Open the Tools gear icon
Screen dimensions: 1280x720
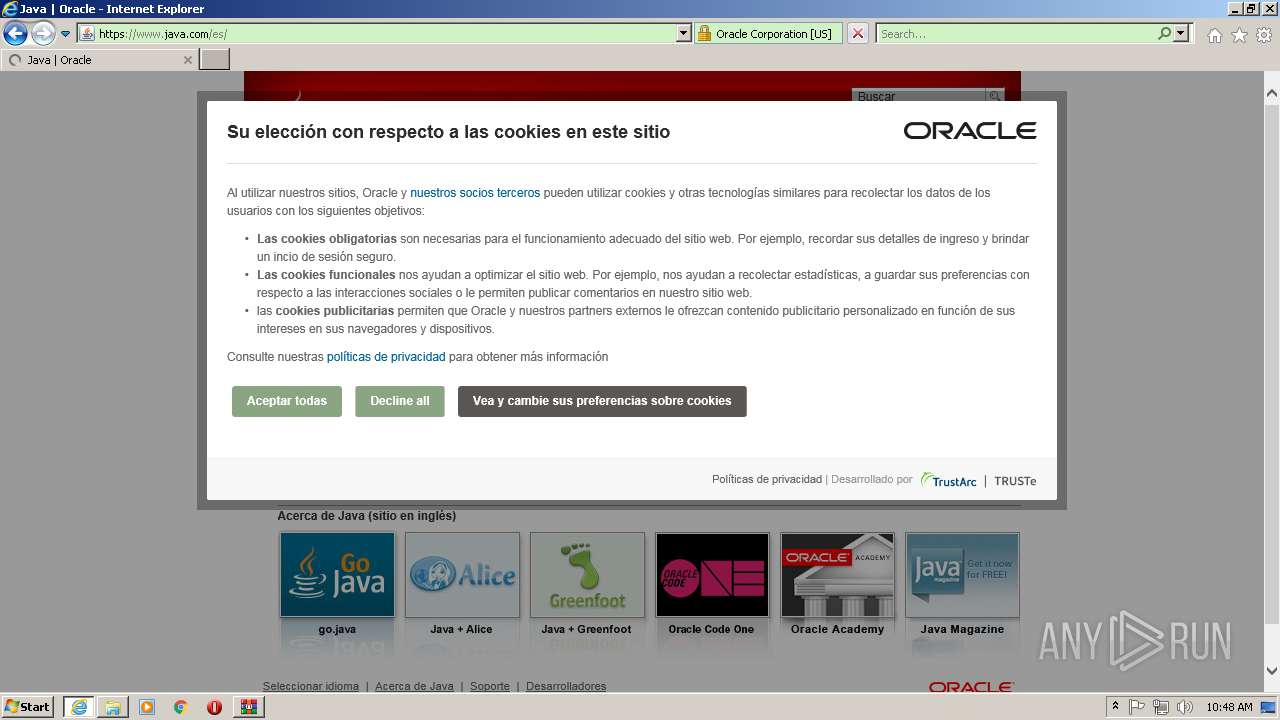[1264, 35]
